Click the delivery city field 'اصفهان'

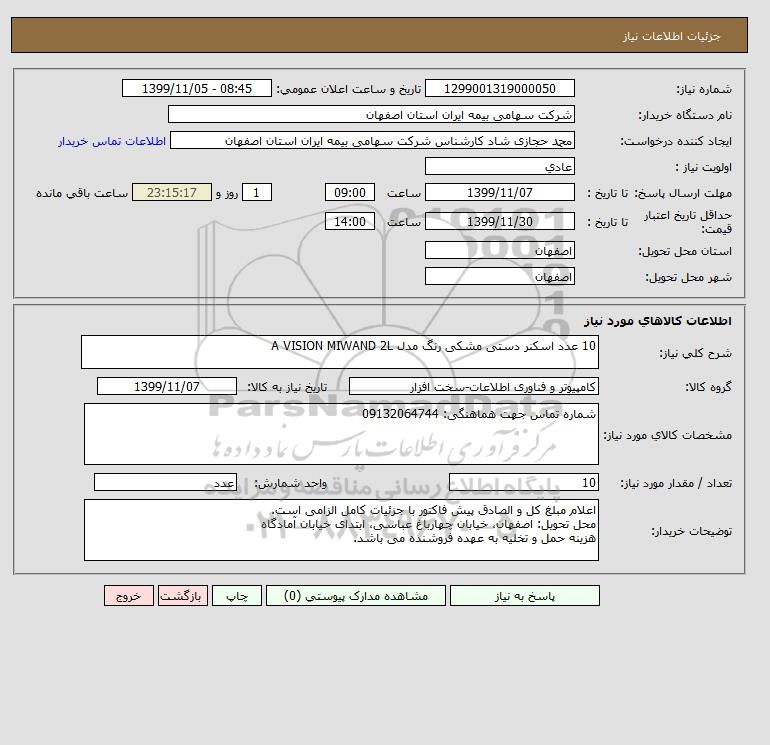tap(499, 276)
